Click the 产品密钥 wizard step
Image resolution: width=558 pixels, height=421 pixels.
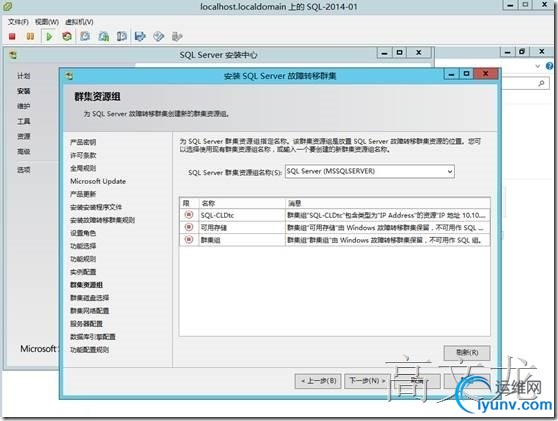pyautogui.click(x=83, y=142)
